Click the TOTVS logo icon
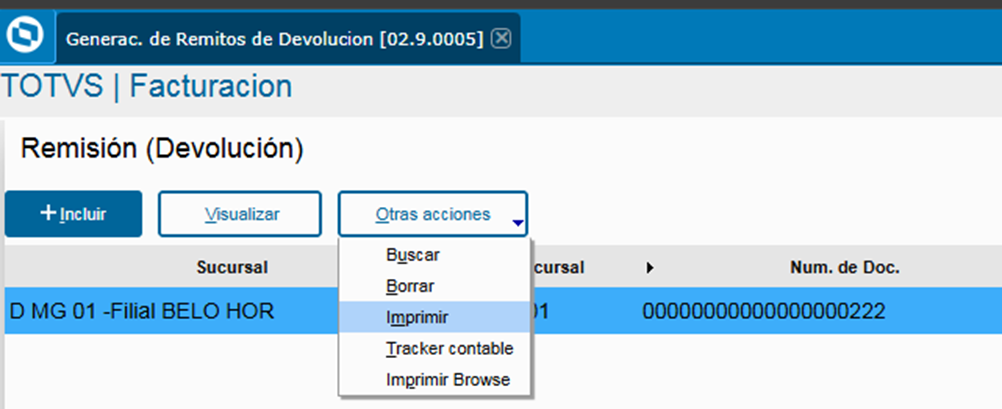 tap(25, 36)
